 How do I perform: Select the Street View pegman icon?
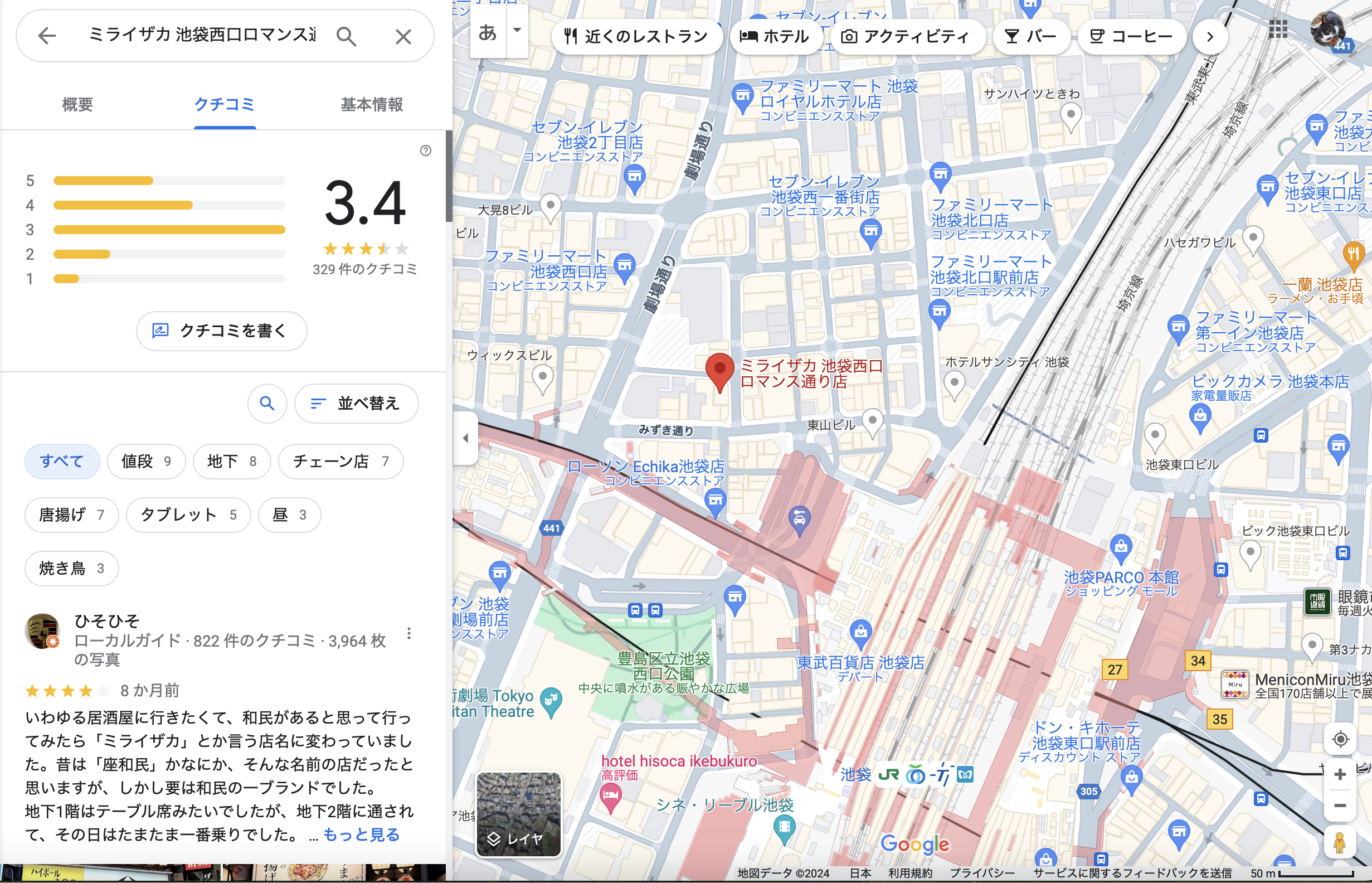pyautogui.click(x=1339, y=842)
